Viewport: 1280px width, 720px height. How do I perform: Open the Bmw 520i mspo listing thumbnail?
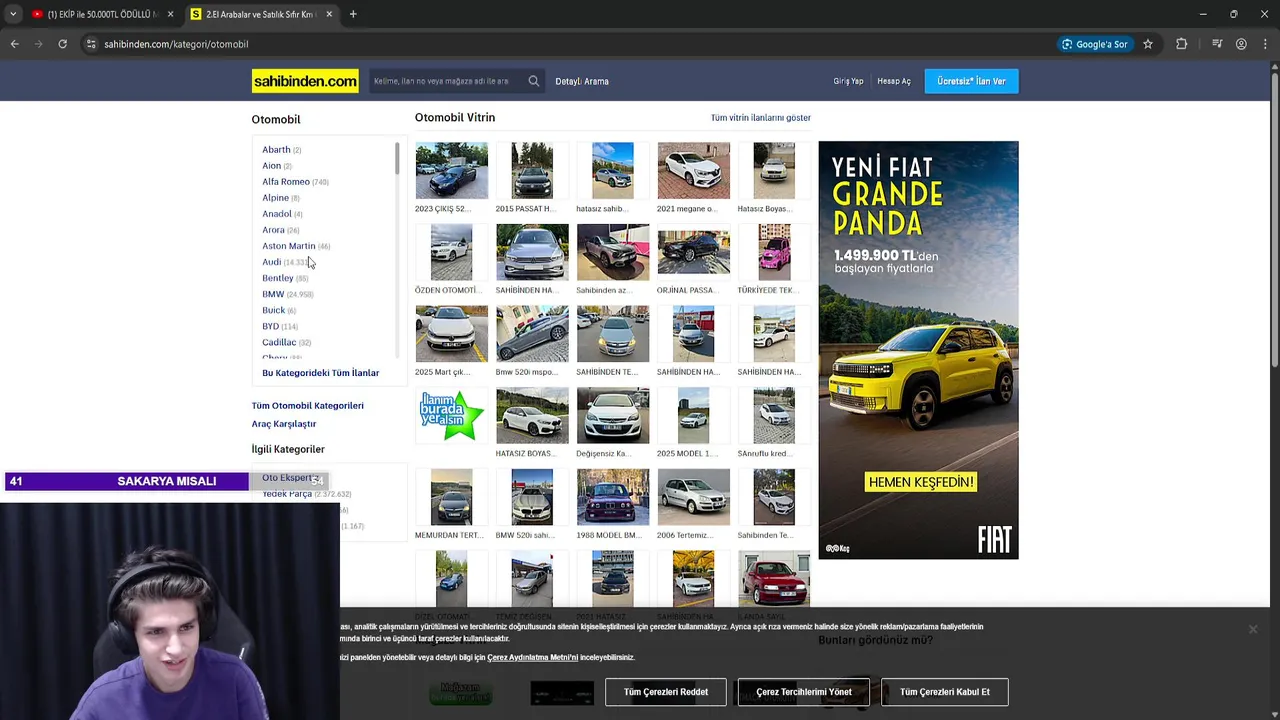(x=532, y=334)
